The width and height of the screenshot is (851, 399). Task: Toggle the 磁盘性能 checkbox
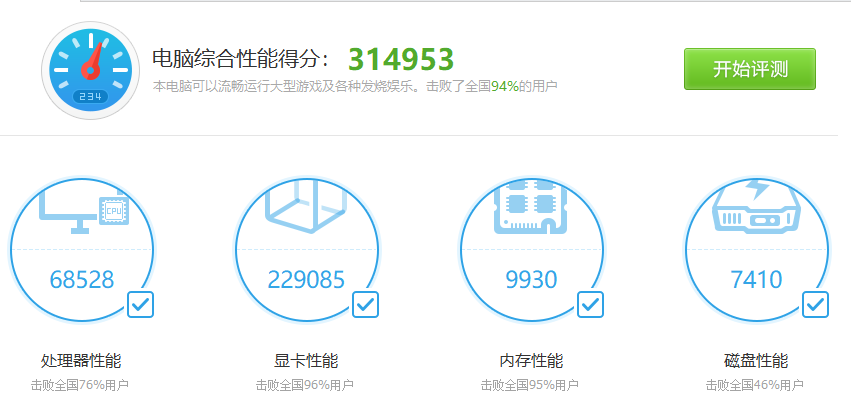point(815,305)
